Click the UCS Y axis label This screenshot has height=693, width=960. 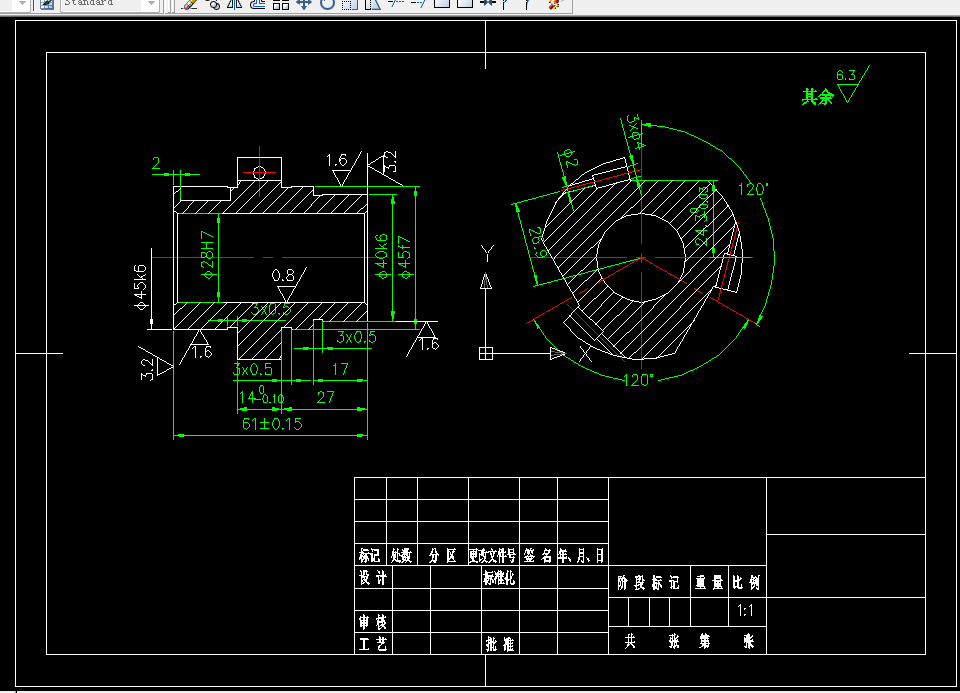click(487, 253)
